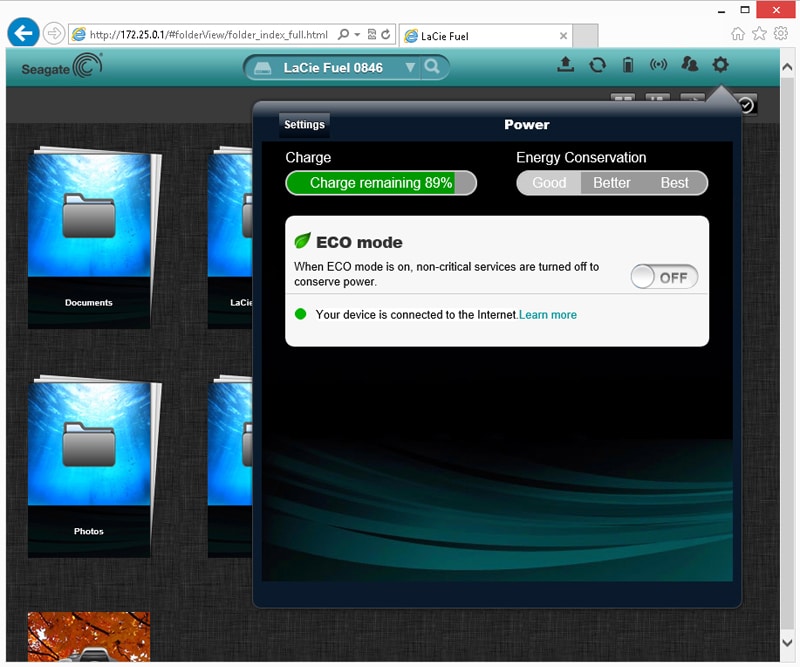Open address bar search dropdown arrow
This screenshot has height=667, width=800.
coord(357,35)
